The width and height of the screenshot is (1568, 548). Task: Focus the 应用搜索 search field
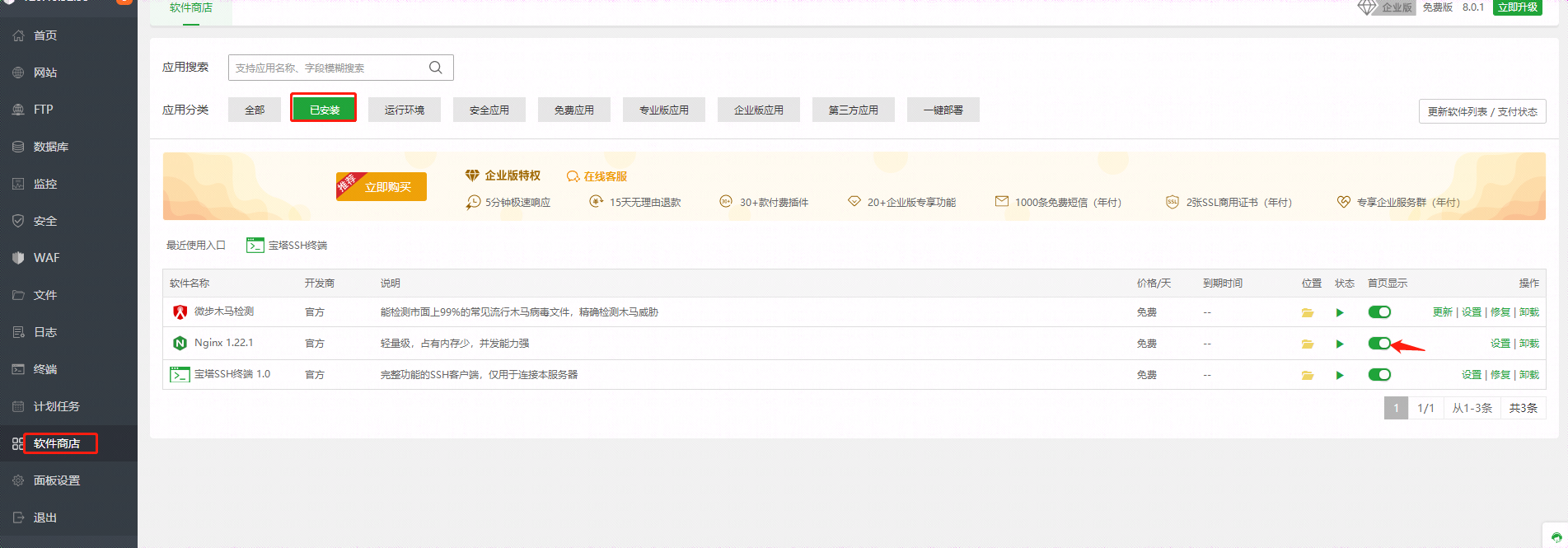340,68
